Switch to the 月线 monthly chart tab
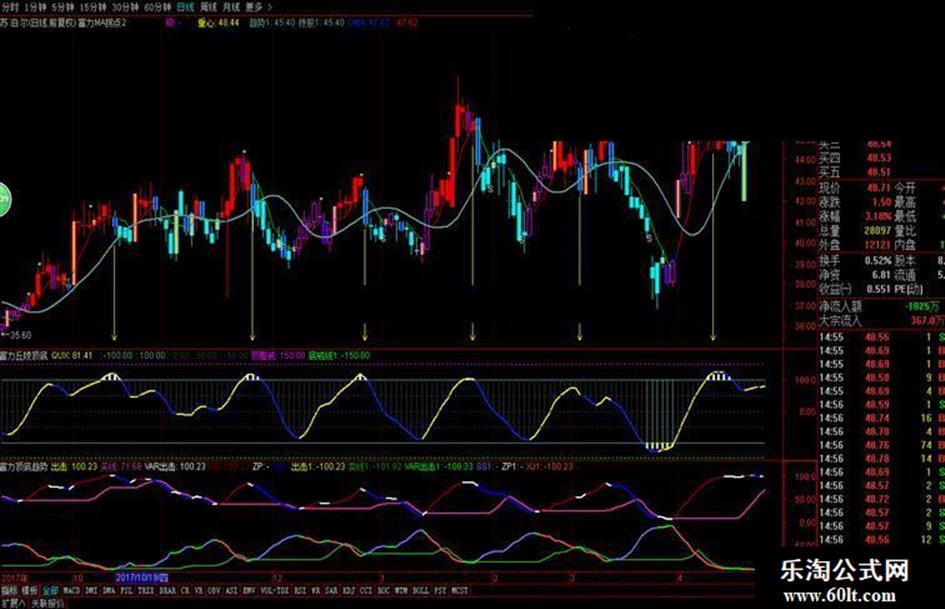Image resolution: width=945 pixels, height=609 pixels. (x=231, y=7)
